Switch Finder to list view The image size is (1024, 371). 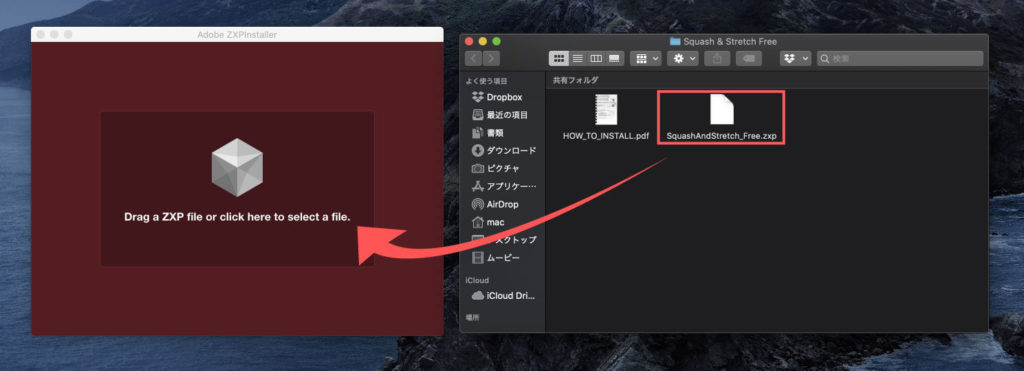click(x=577, y=59)
